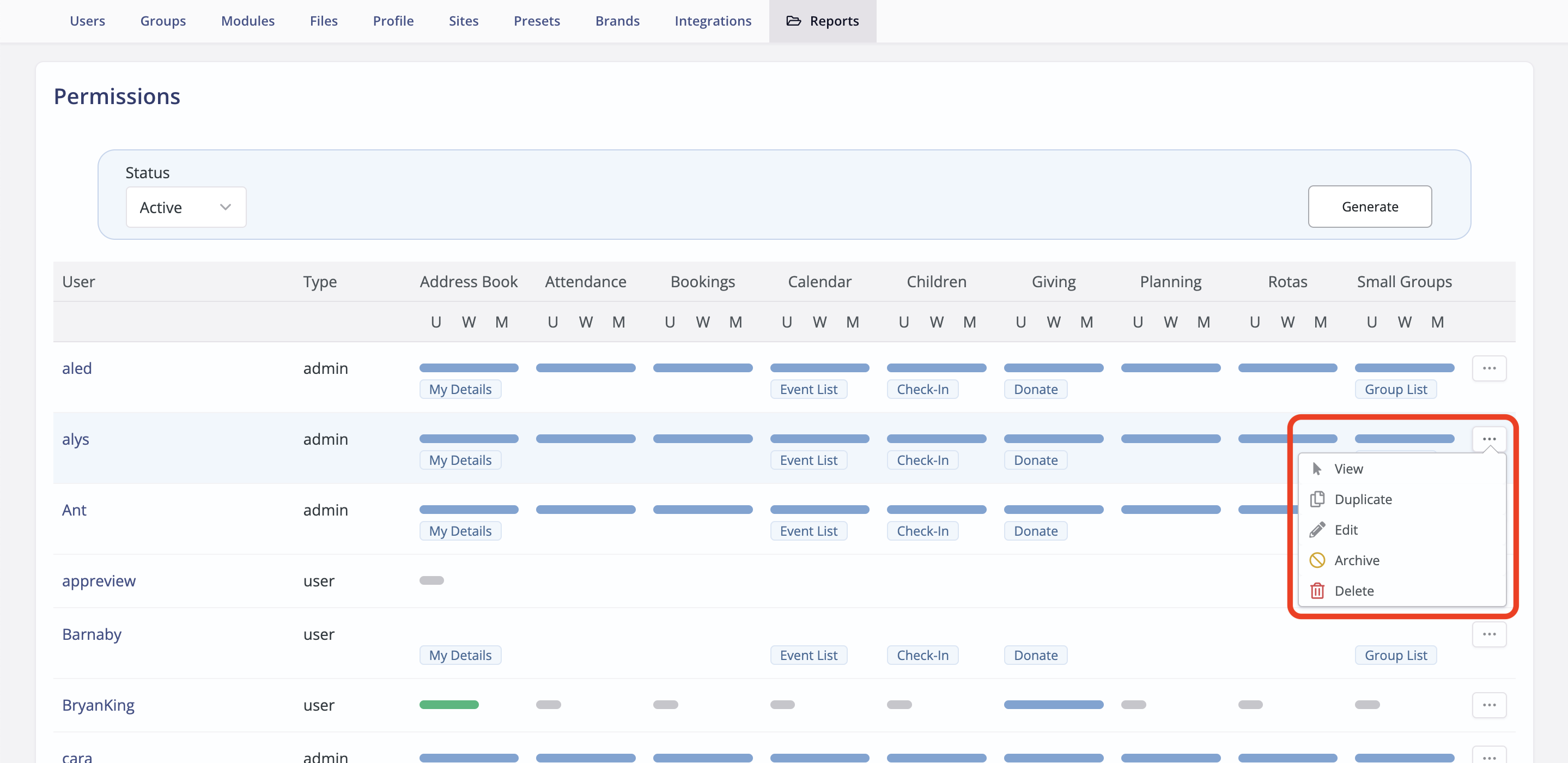
Task: Select the Edit pencil icon
Action: (1318, 529)
